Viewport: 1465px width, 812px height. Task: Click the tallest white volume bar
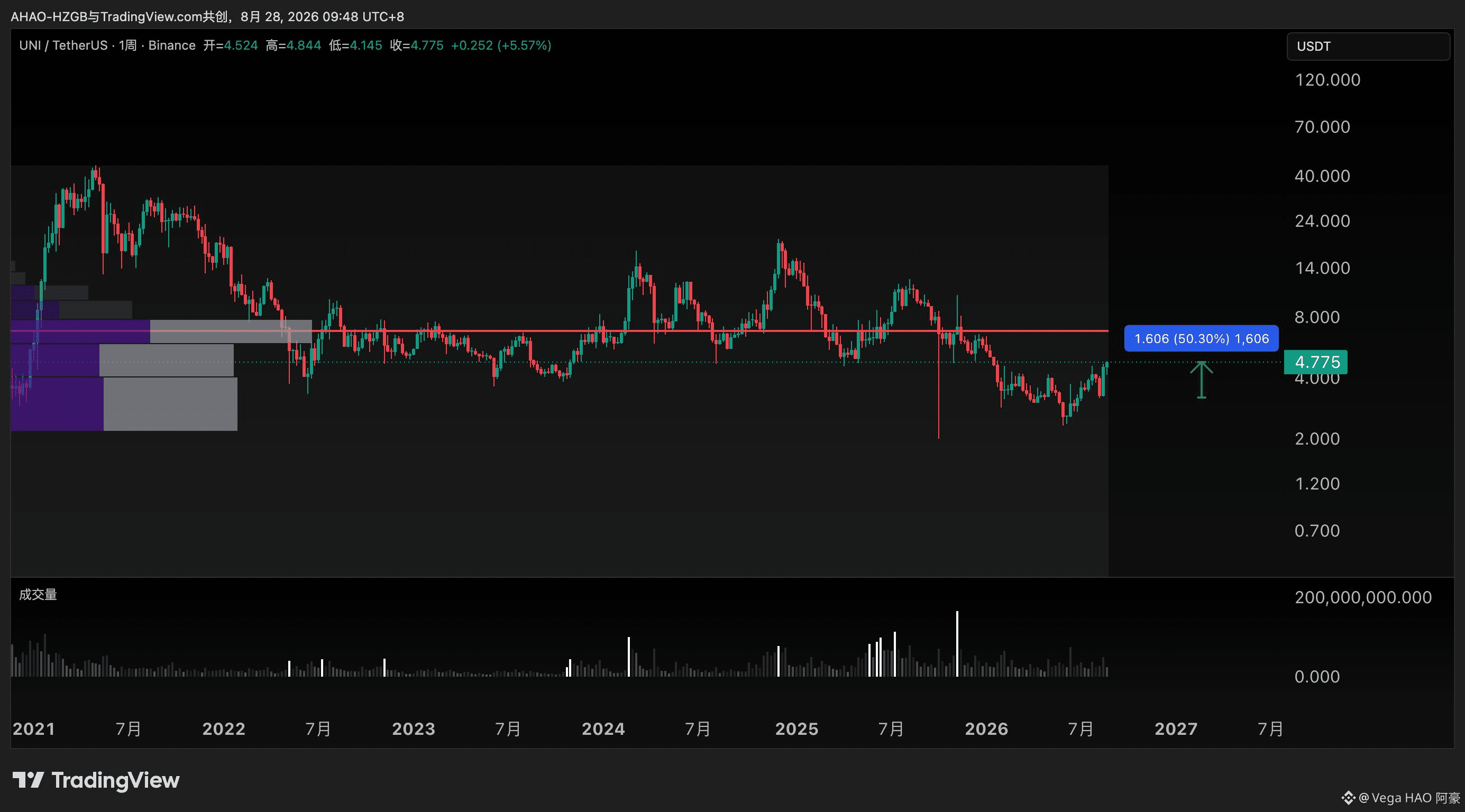pyautogui.click(x=957, y=644)
